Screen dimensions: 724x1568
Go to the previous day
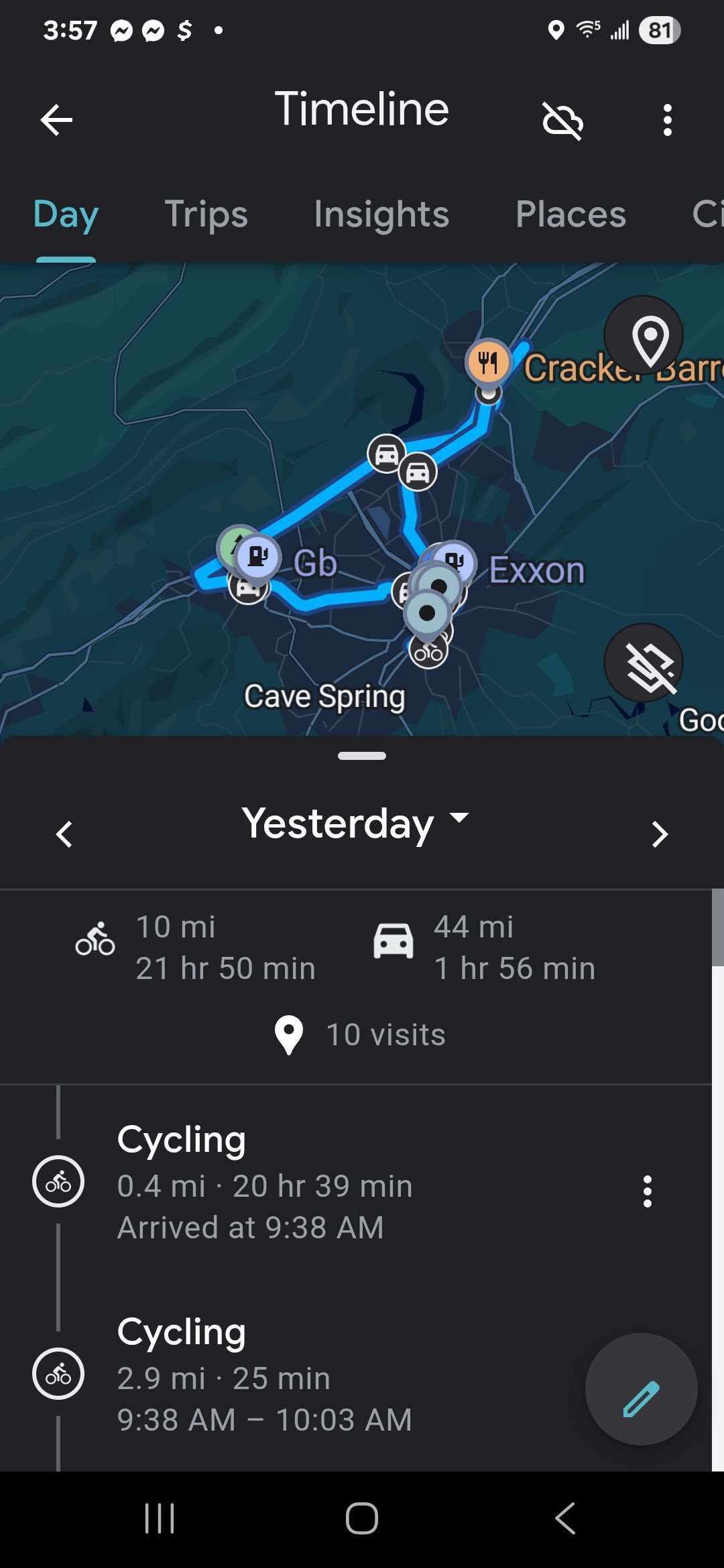[64, 834]
